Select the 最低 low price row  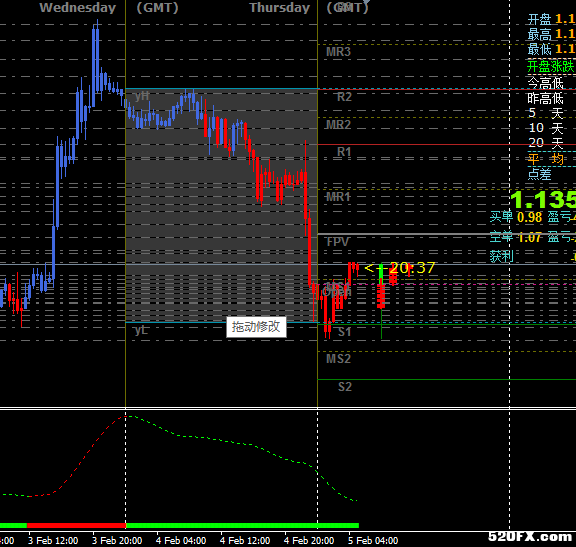coord(551,49)
